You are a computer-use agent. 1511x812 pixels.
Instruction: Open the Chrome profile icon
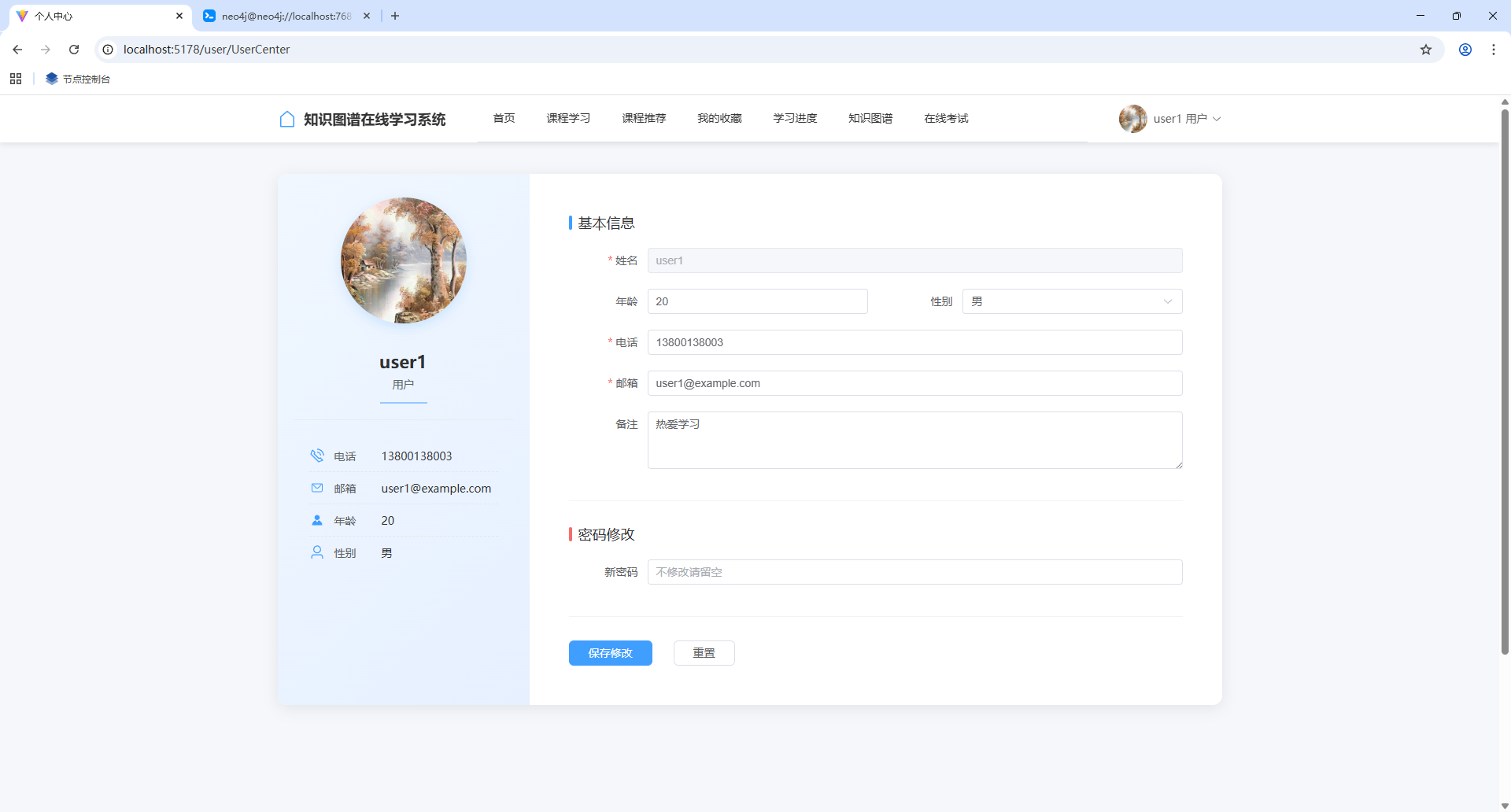pyautogui.click(x=1465, y=50)
